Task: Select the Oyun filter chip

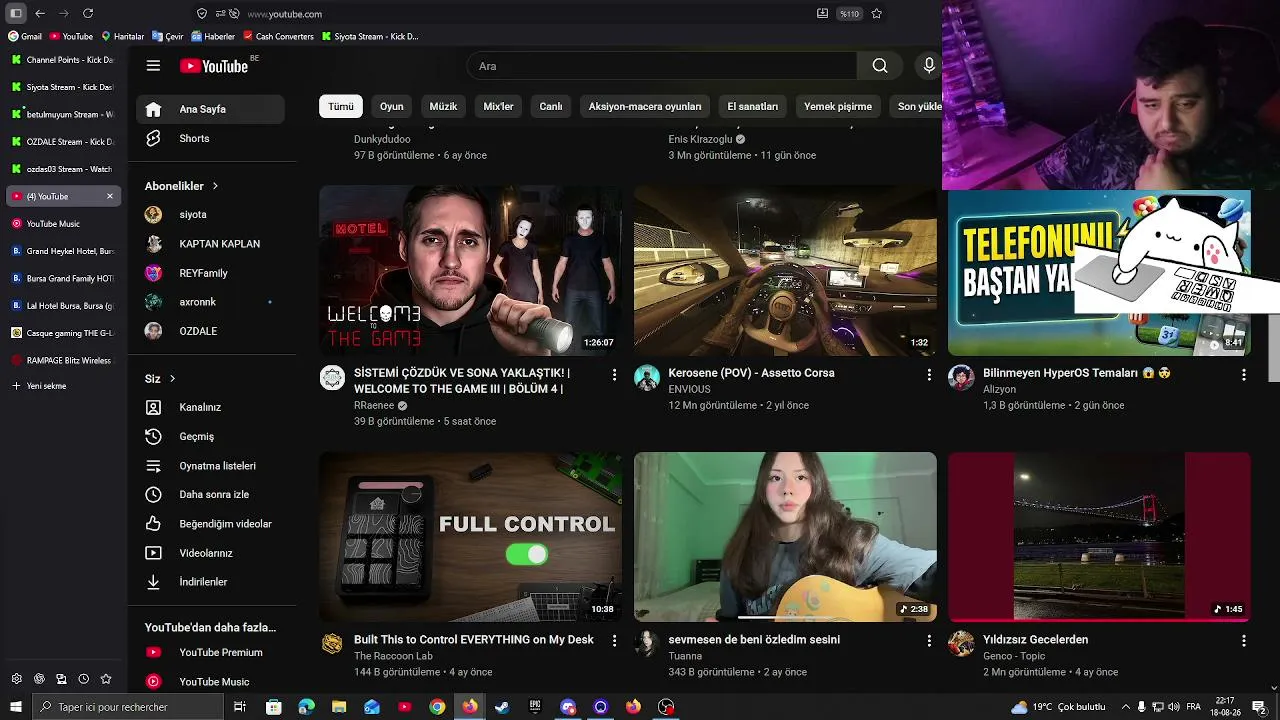Action: (x=392, y=106)
